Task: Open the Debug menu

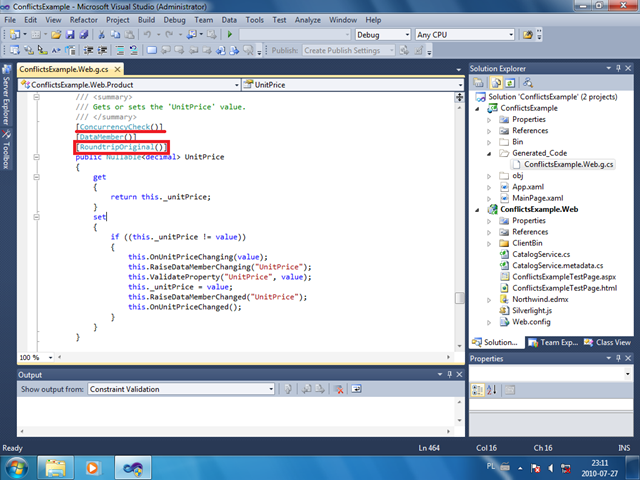Action: click(174, 20)
